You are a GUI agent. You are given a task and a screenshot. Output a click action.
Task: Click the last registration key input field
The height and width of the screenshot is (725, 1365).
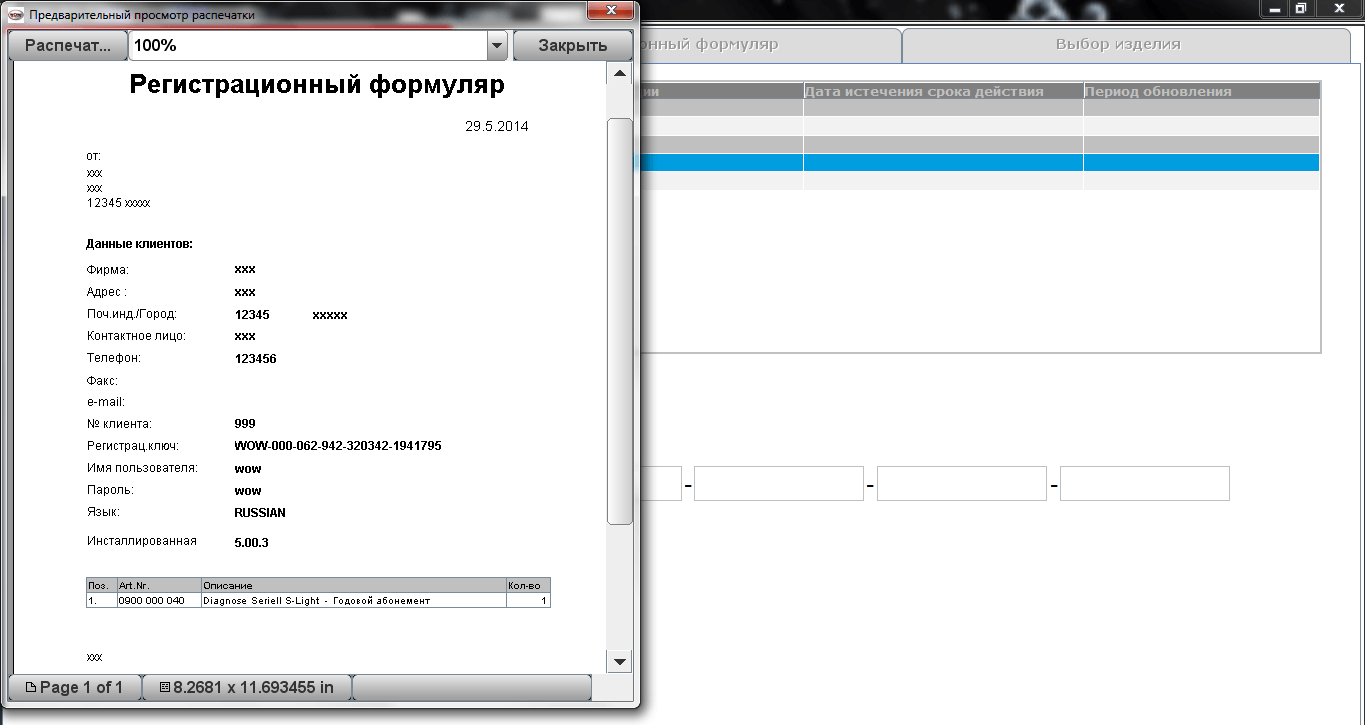point(1144,484)
